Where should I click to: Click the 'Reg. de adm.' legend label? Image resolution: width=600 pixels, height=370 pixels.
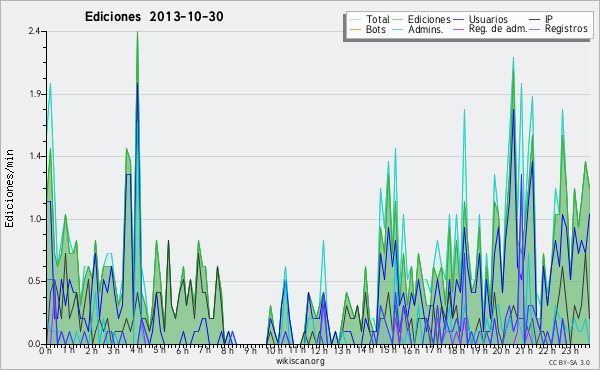(498, 29)
